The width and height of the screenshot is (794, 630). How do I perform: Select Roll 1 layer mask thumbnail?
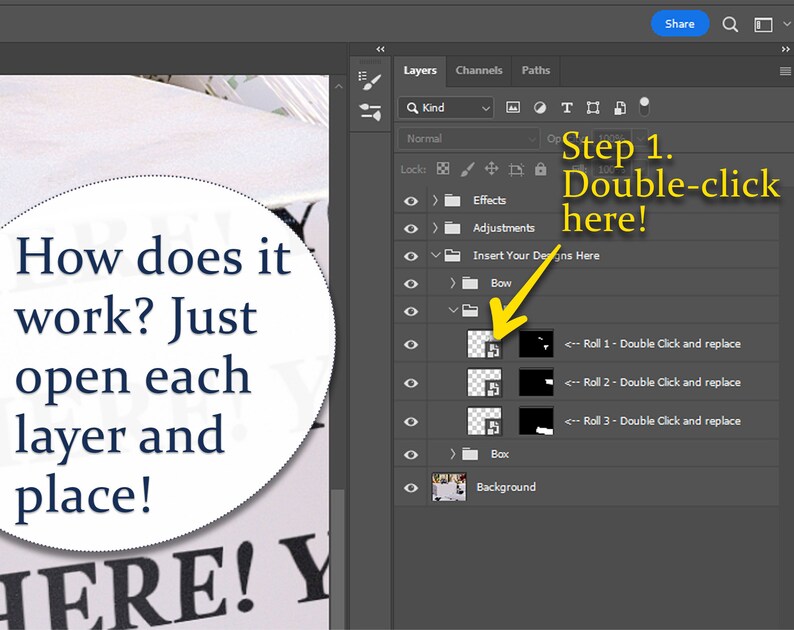point(536,344)
